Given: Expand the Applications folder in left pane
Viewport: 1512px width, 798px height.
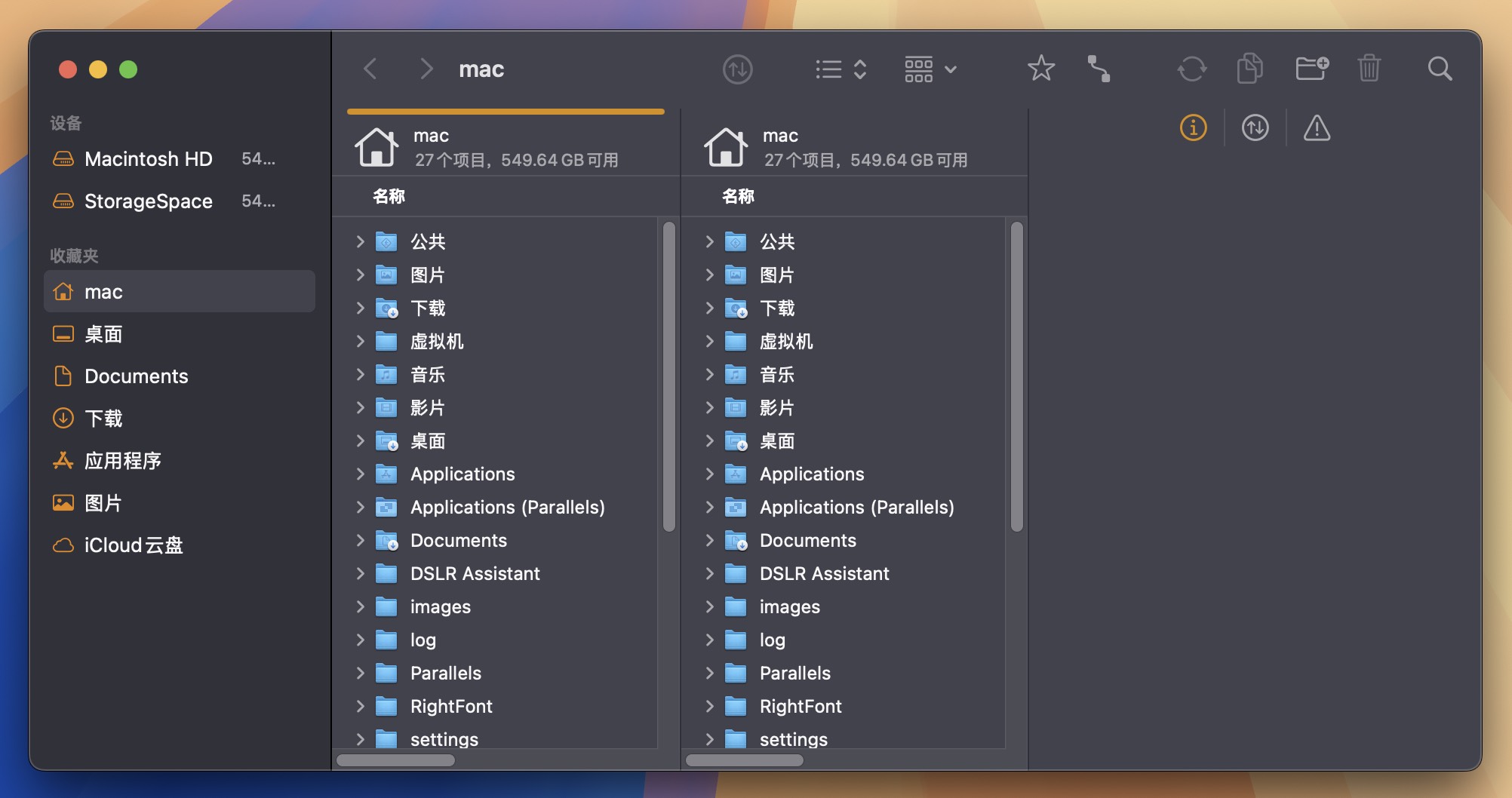Looking at the screenshot, I should coord(360,474).
